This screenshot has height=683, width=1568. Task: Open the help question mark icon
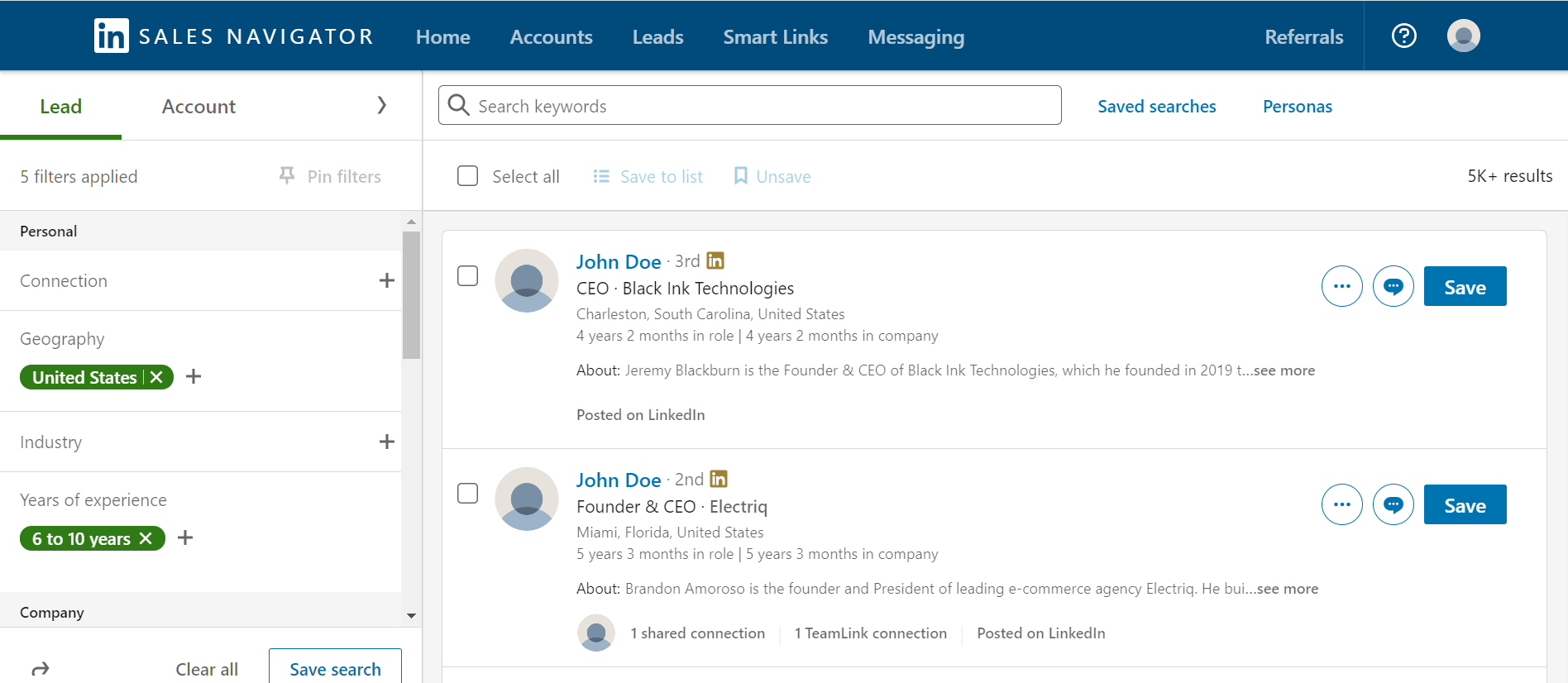[x=1404, y=36]
